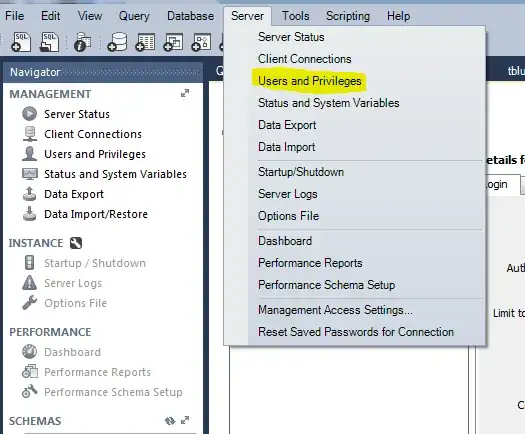Close the open Server menu

[x=247, y=16]
